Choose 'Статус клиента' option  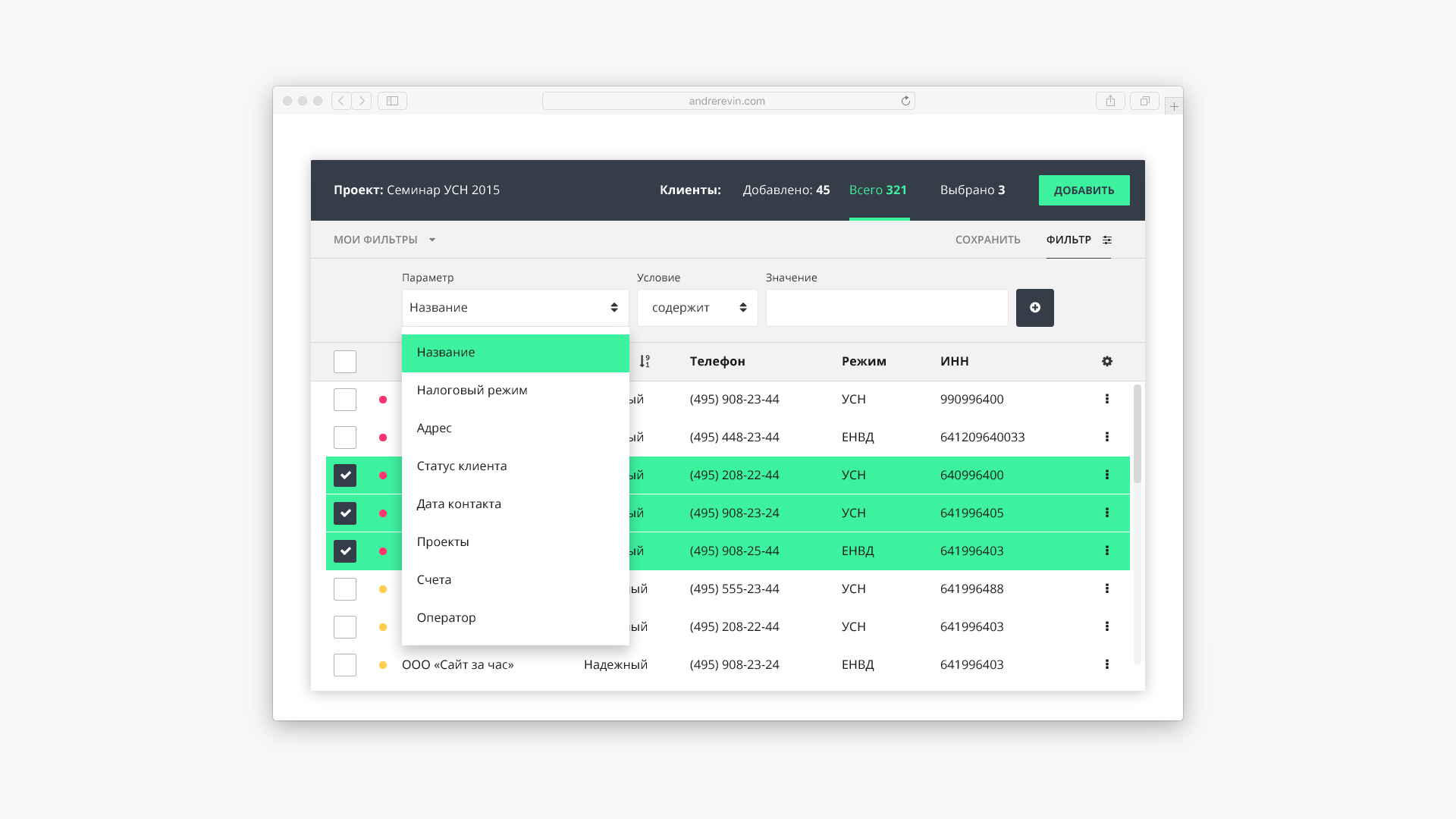click(461, 466)
